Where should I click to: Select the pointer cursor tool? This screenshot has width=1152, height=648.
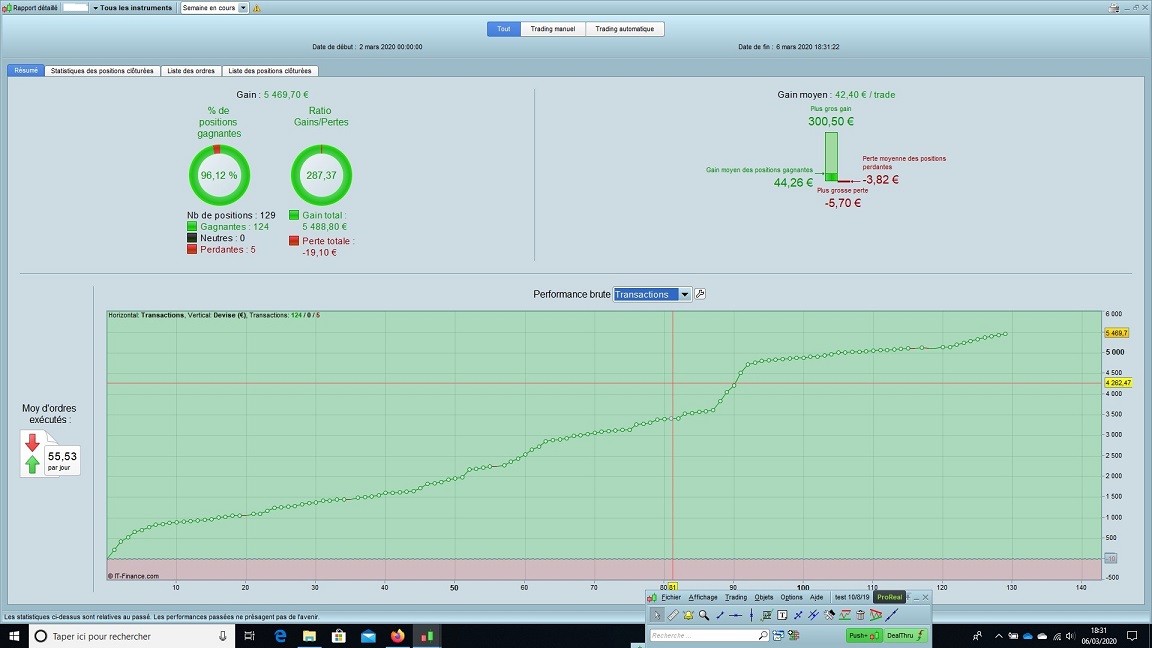(x=657, y=615)
